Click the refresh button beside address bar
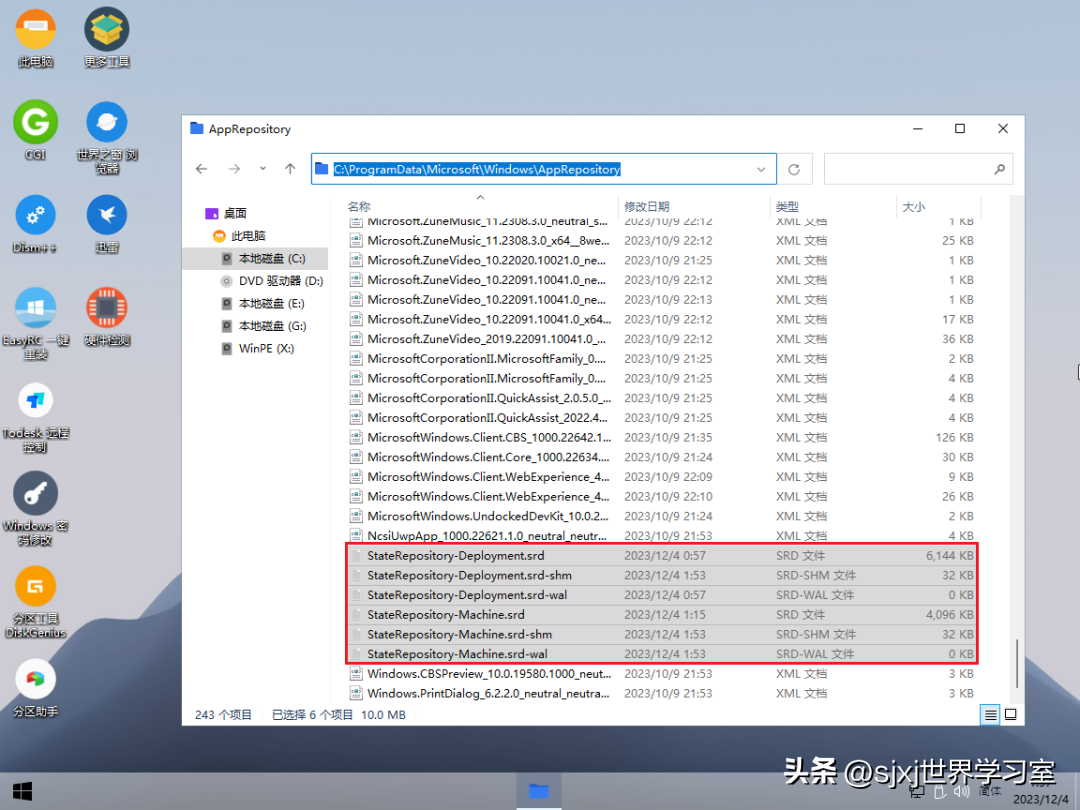Viewport: 1080px width, 810px height. [x=794, y=169]
